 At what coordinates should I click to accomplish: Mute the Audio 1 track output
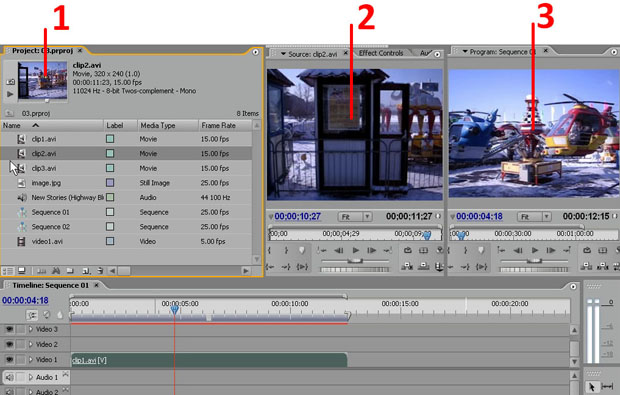(9, 377)
